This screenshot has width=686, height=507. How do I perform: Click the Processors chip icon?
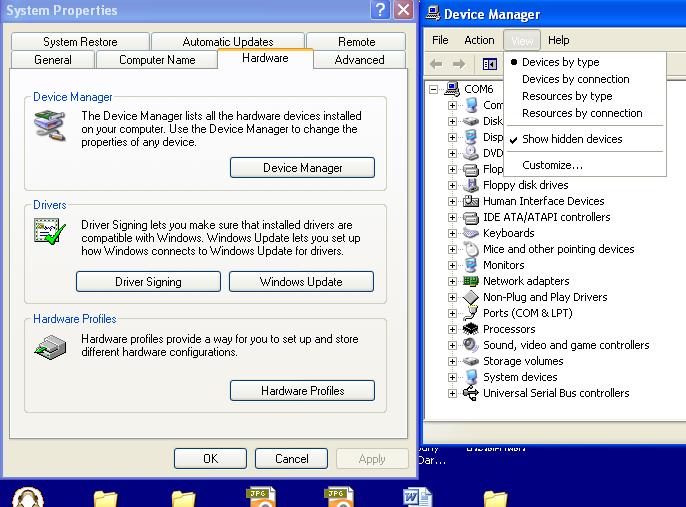pos(471,329)
